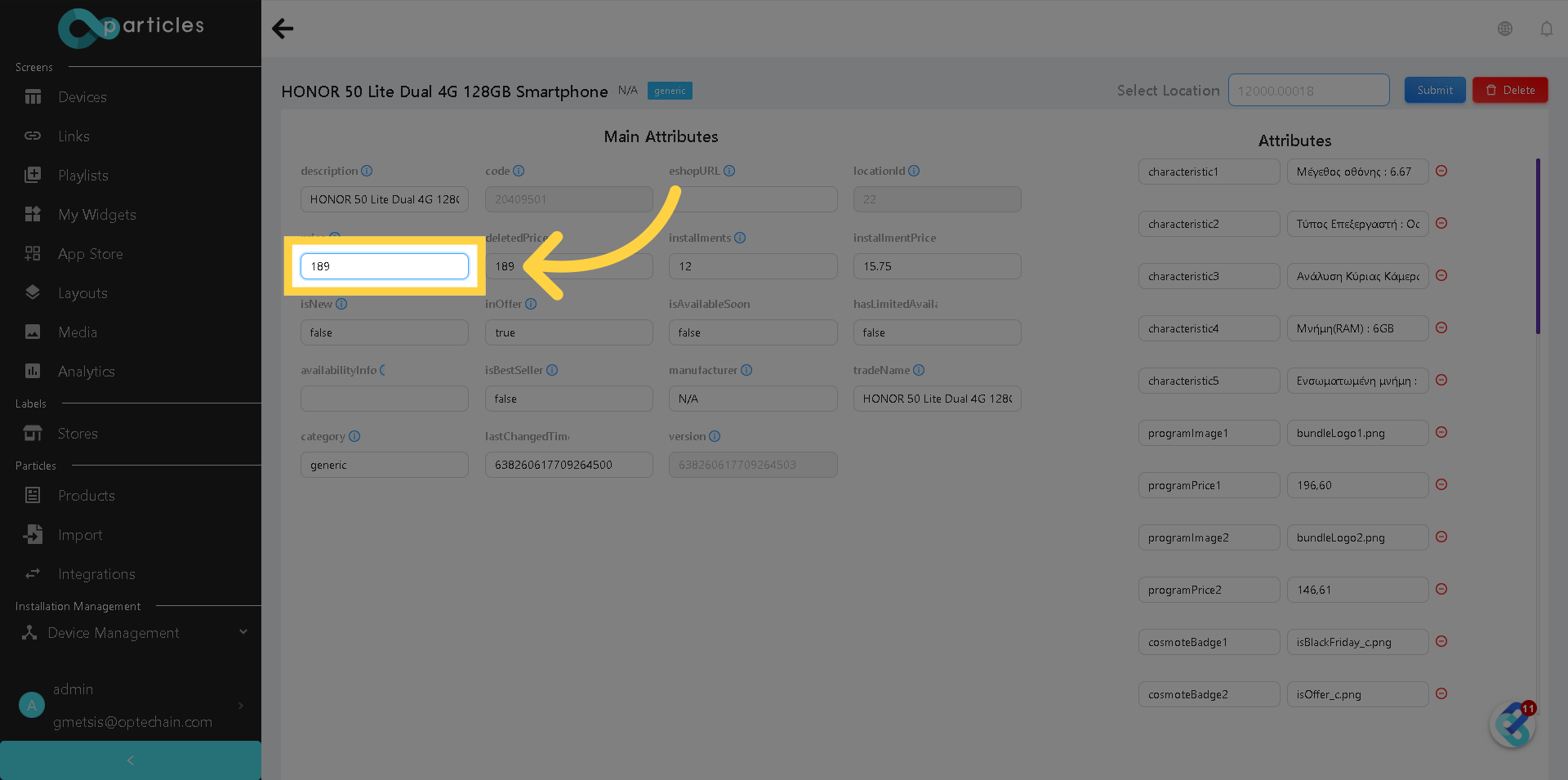Click the category field showing generic
This screenshot has width=1568, height=780.
coord(385,465)
